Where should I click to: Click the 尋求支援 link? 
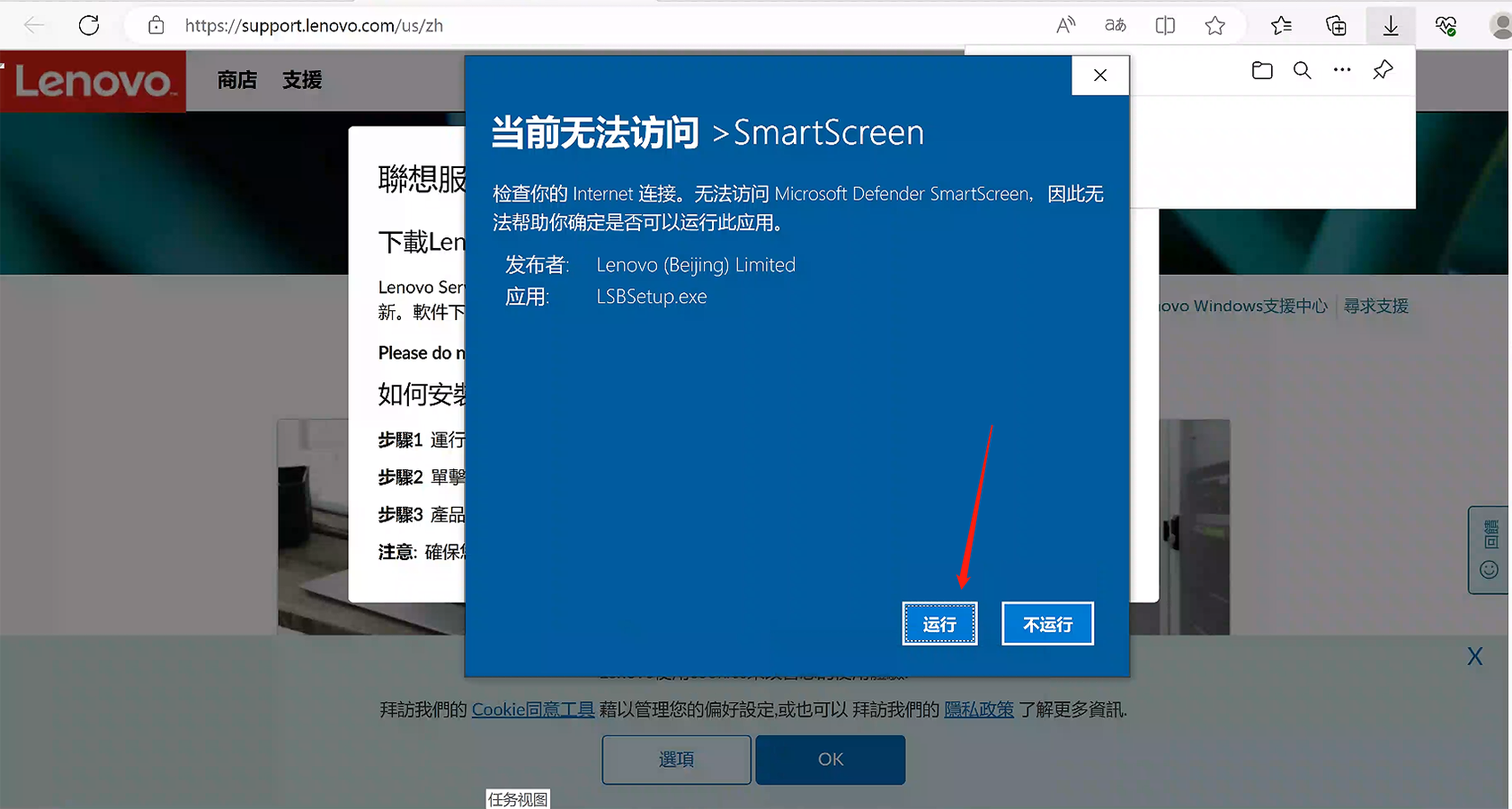point(1376,307)
